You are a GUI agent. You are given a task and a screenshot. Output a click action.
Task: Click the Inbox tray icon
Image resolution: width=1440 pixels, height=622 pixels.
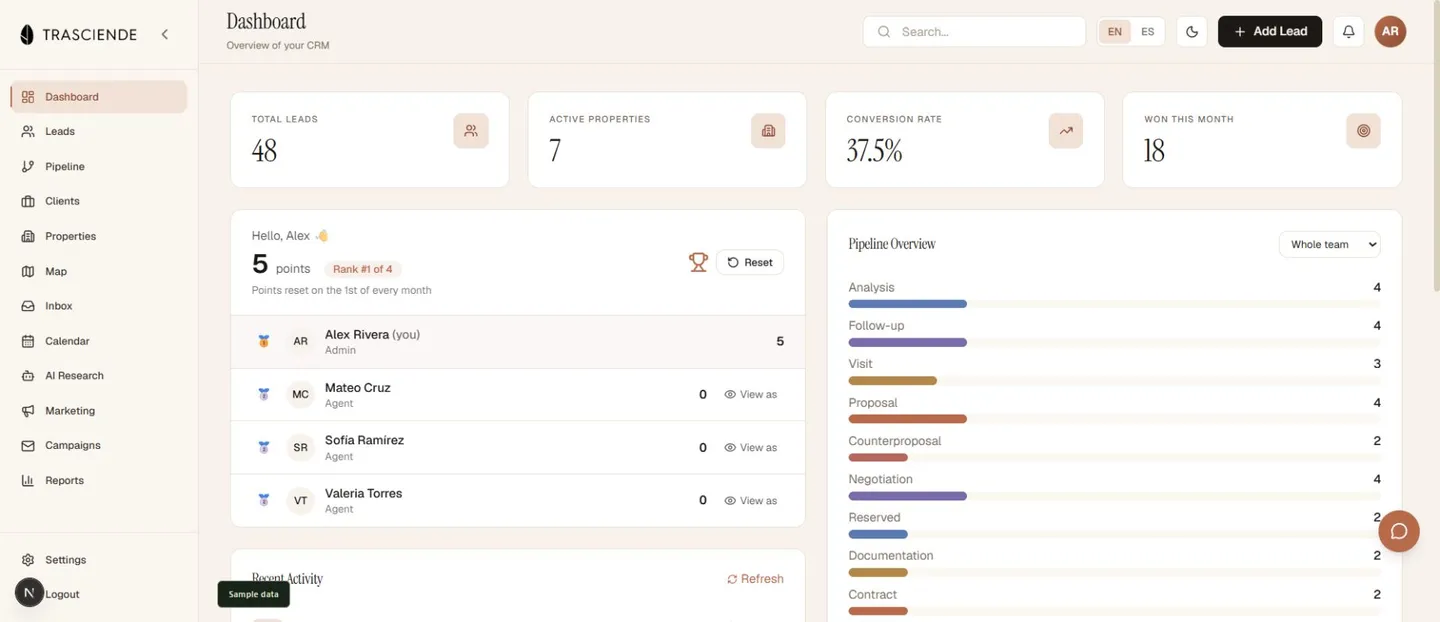coord(28,306)
